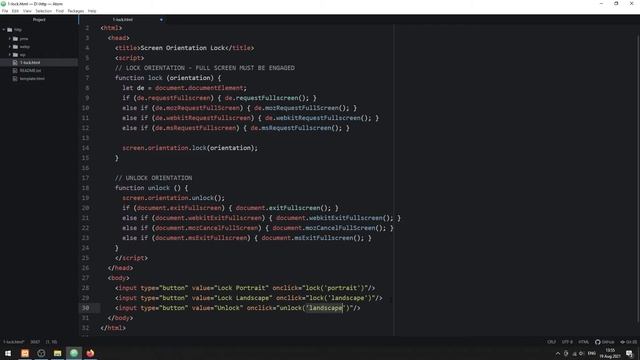Screen dimensions: 640x360
Task: Show hidden system tray icons
Action: (x=558, y=353)
